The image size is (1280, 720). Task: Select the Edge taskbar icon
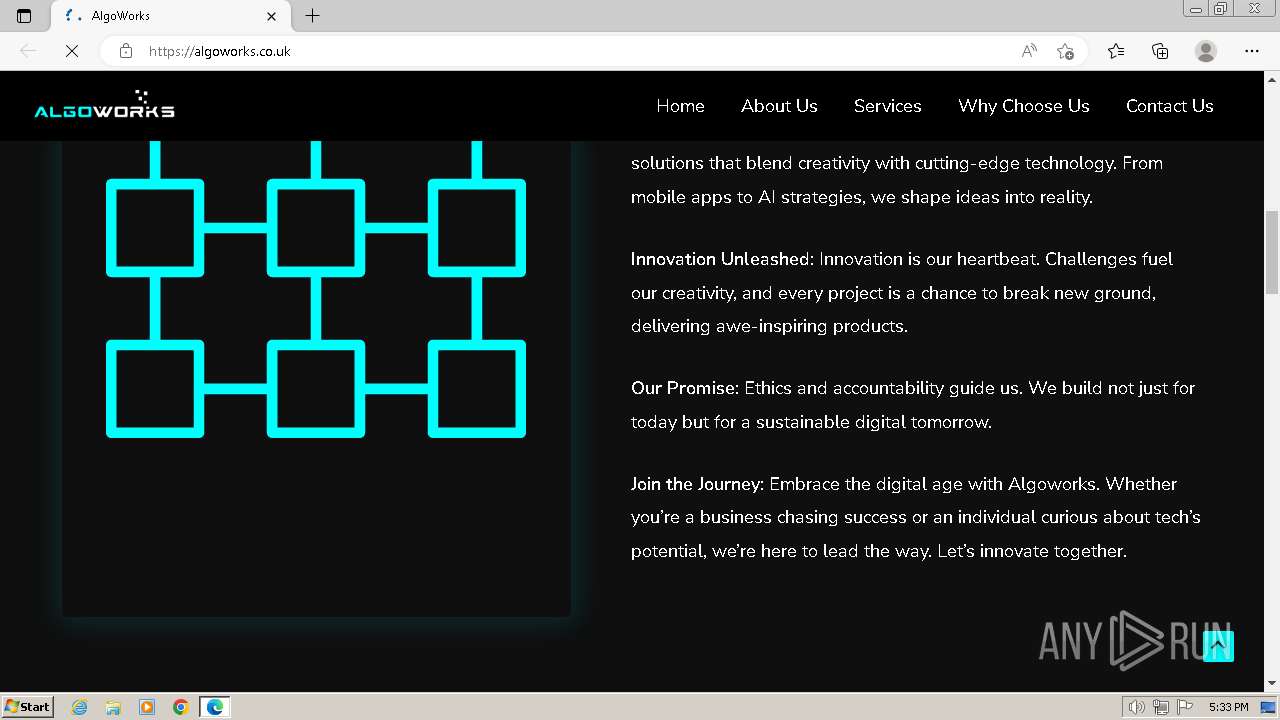215,707
